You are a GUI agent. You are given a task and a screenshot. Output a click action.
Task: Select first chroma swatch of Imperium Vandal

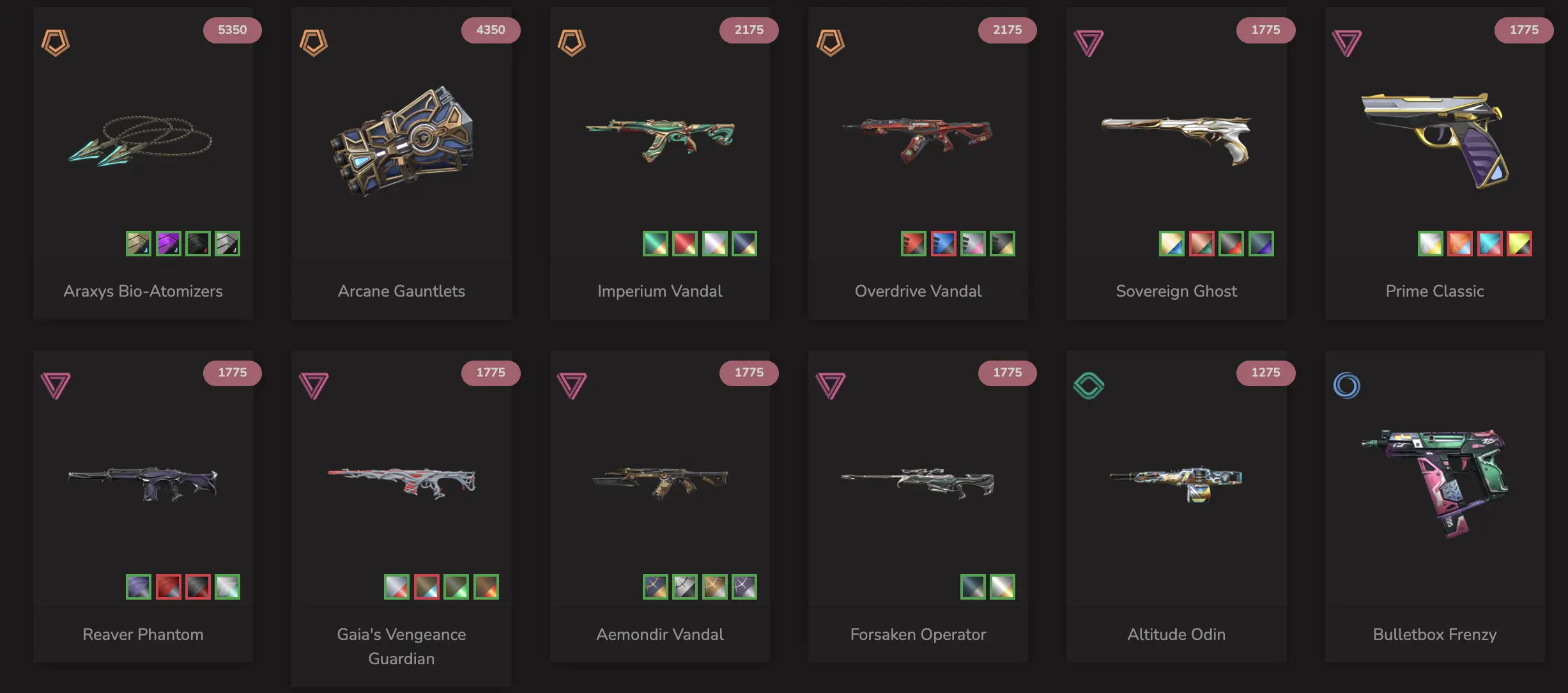(656, 244)
